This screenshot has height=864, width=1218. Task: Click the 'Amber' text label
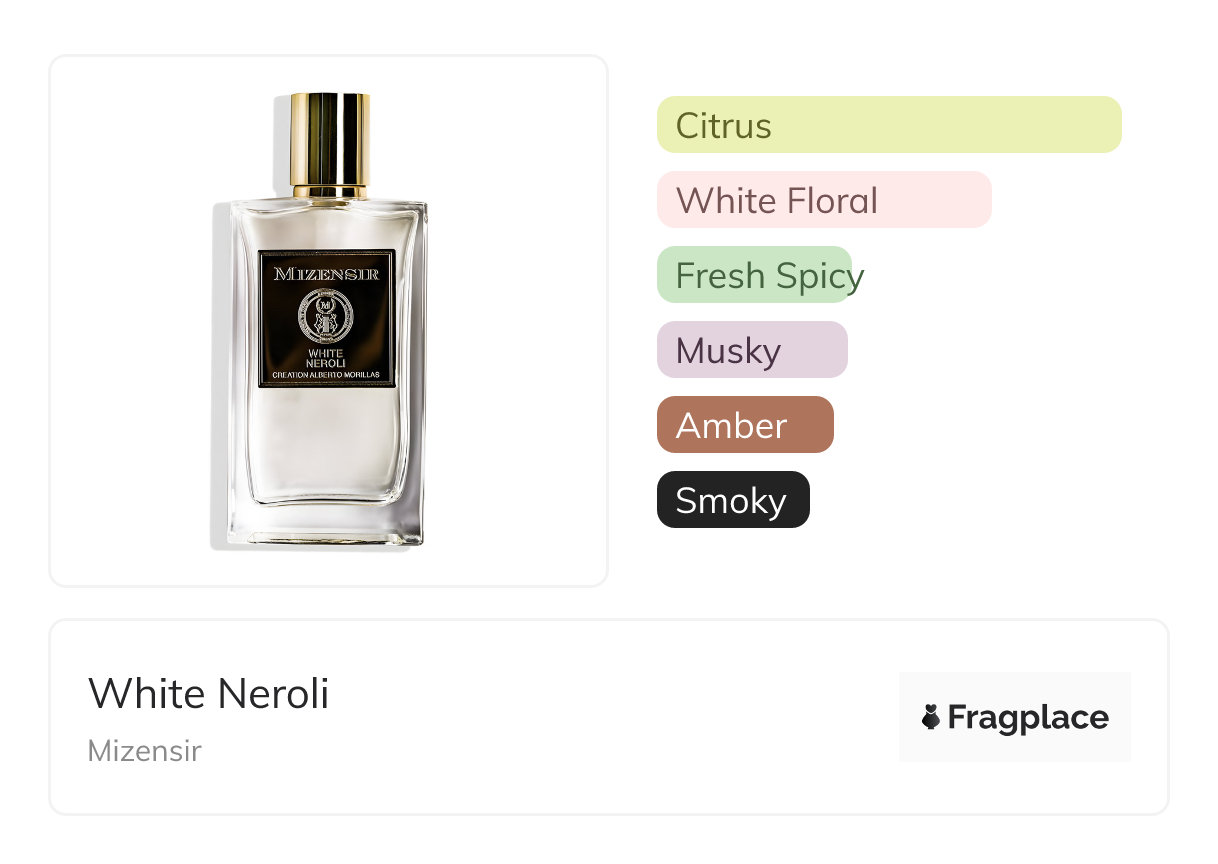731,426
